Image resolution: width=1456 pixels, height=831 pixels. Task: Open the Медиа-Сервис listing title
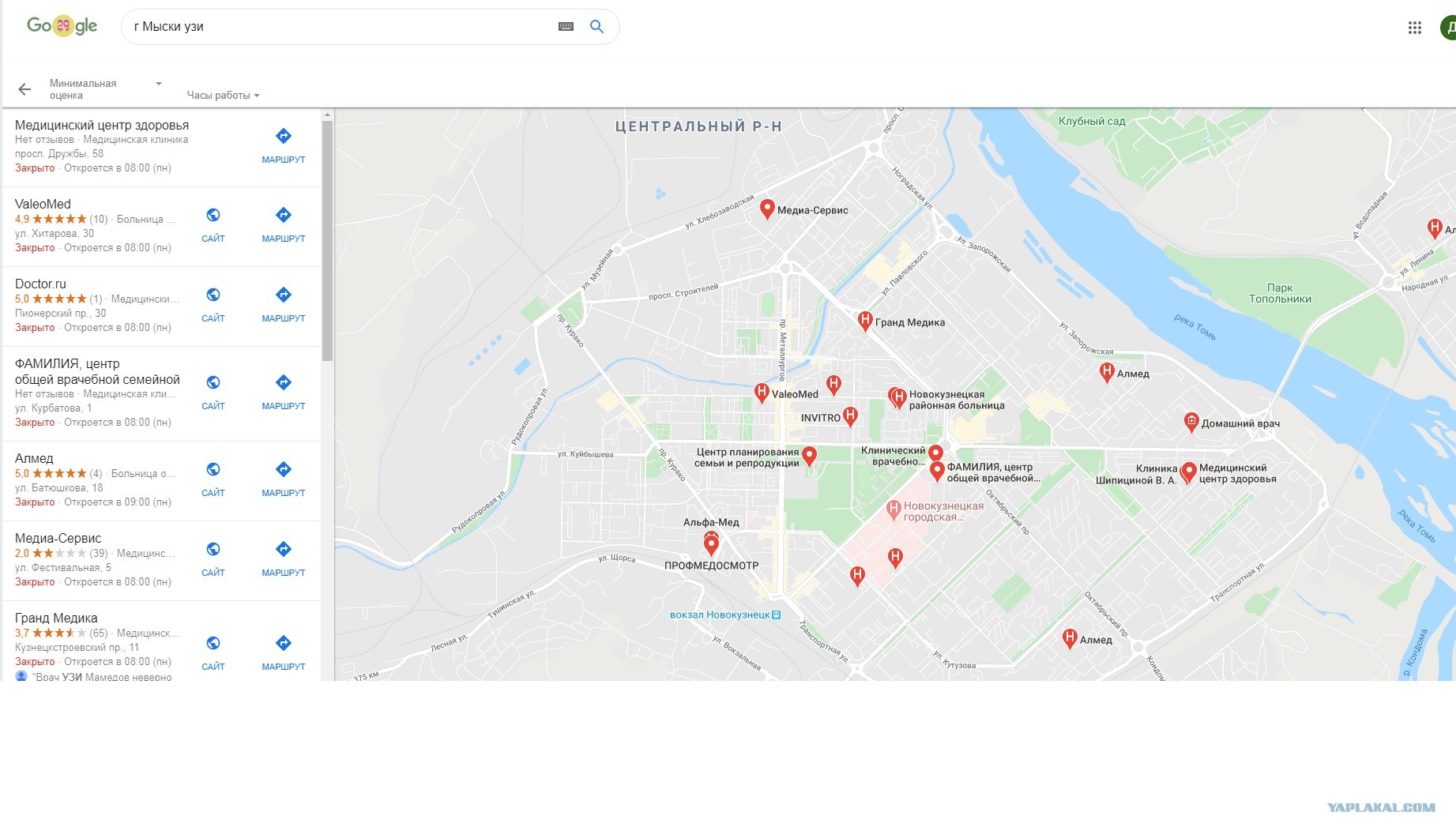[x=58, y=538]
